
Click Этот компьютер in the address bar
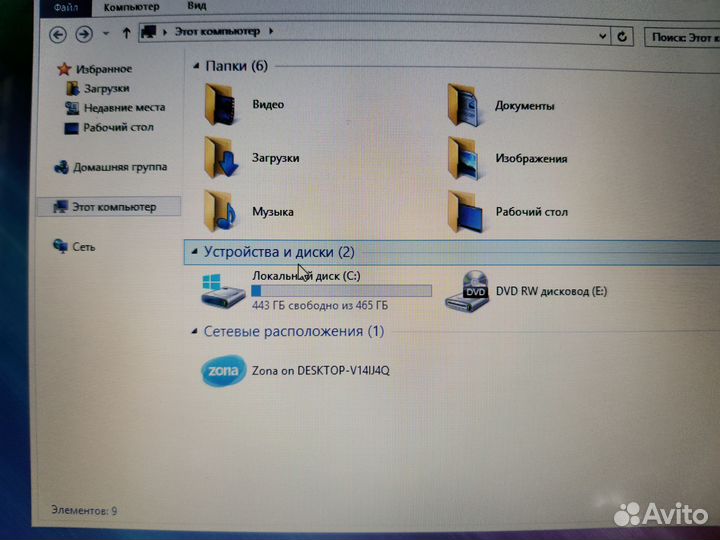click(x=217, y=31)
